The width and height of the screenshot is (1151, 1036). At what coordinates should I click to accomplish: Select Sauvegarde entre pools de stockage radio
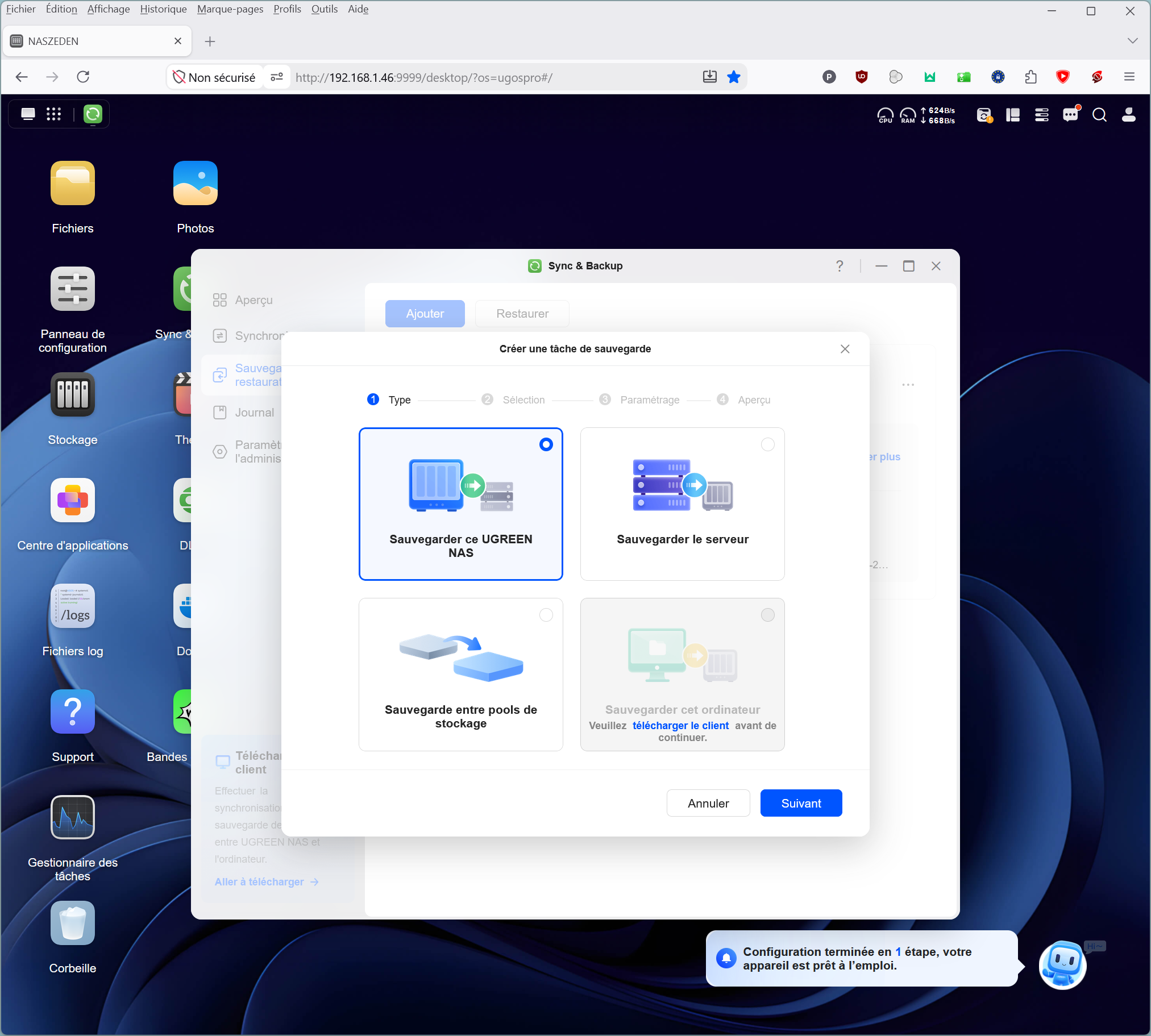[x=546, y=615]
